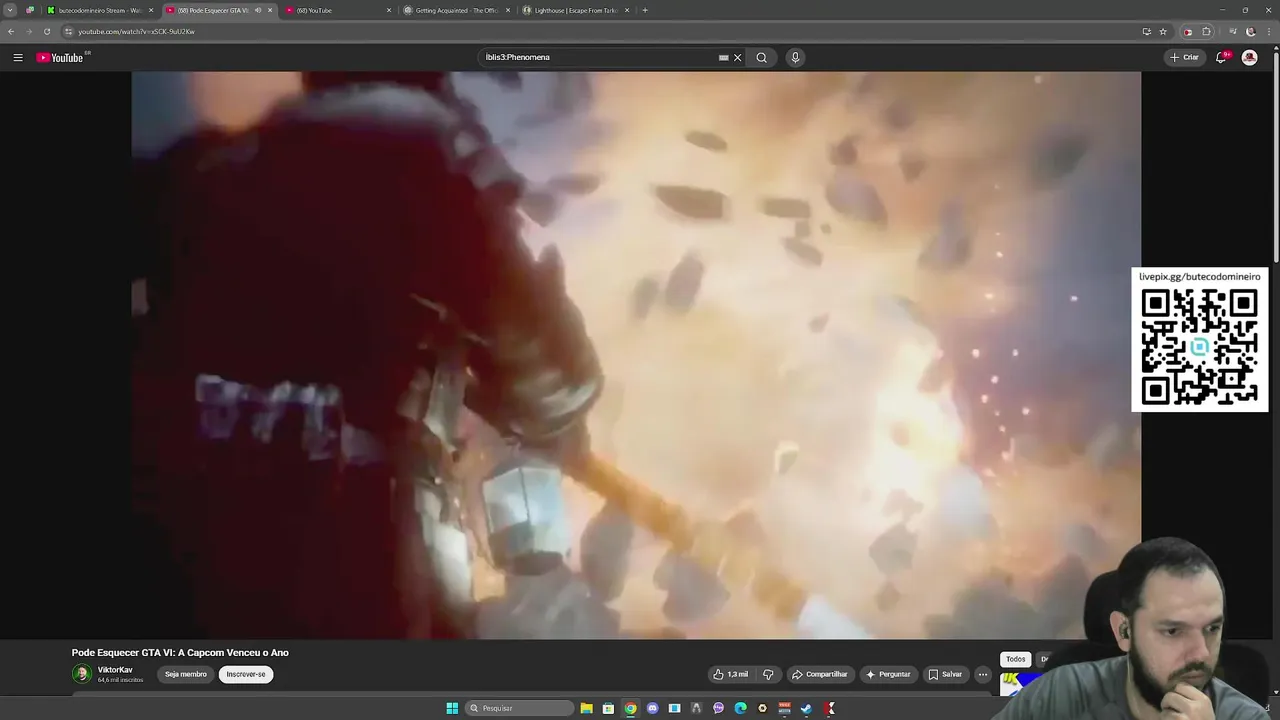Open a new browser tab
This screenshot has height=720, width=1280.
click(645, 10)
